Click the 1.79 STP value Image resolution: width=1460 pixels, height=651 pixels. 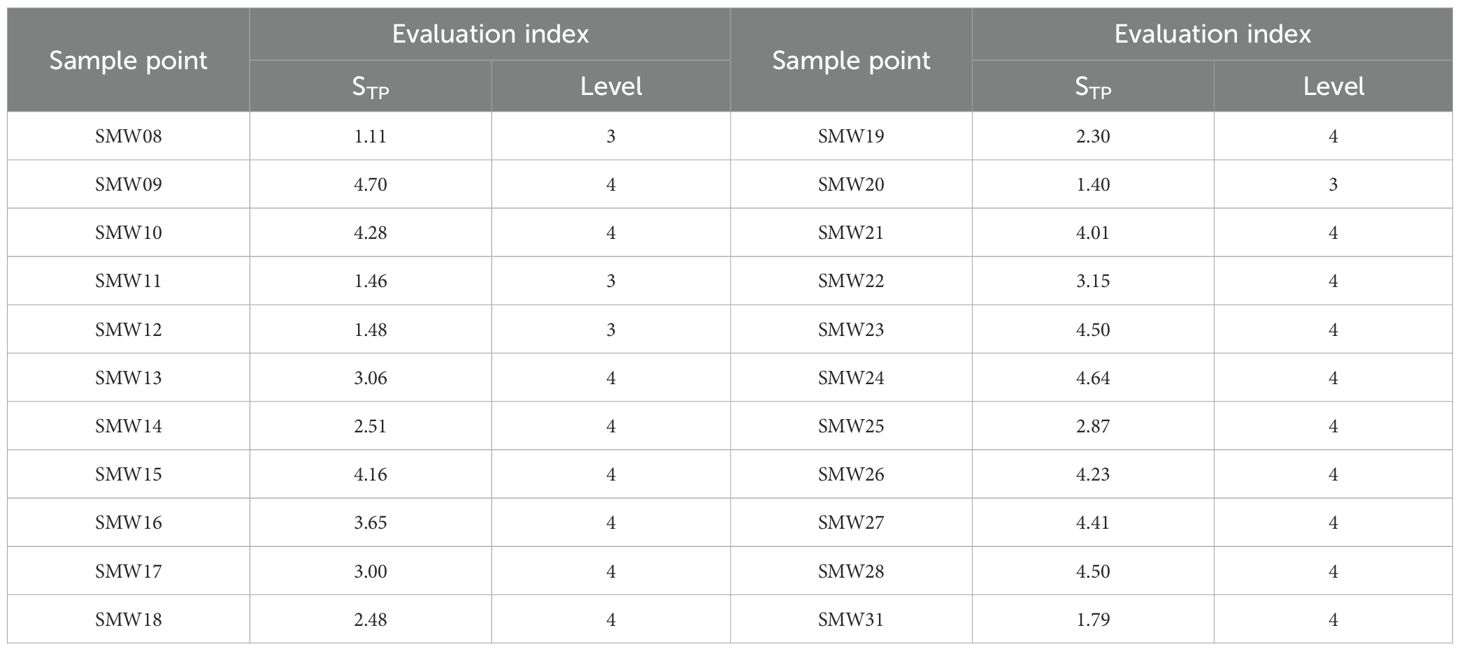point(1093,620)
